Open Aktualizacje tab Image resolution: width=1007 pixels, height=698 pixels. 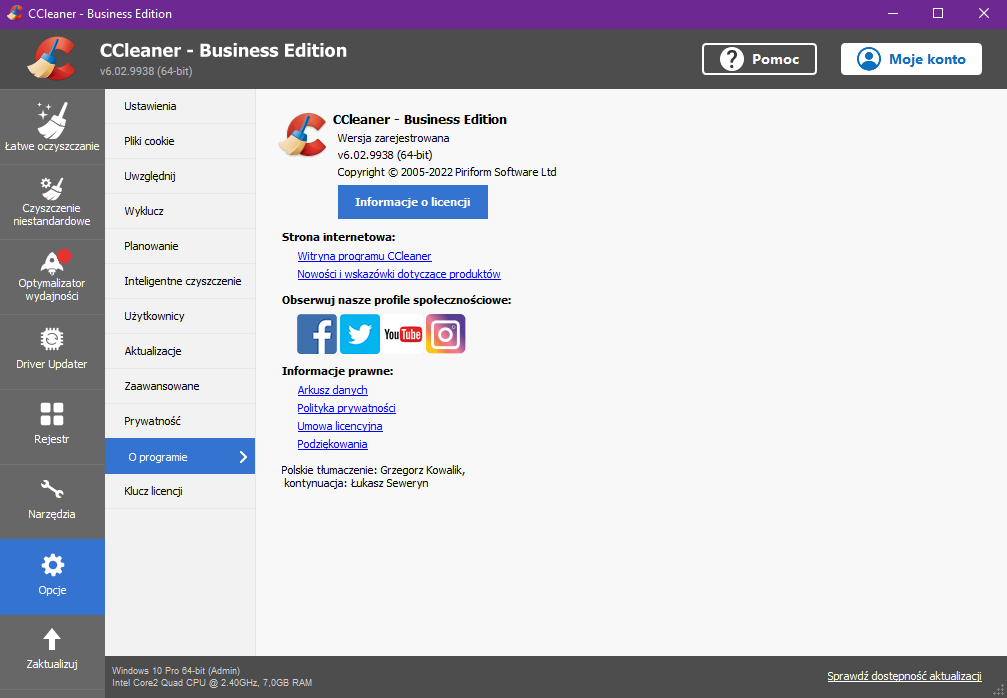pyautogui.click(x=180, y=351)
